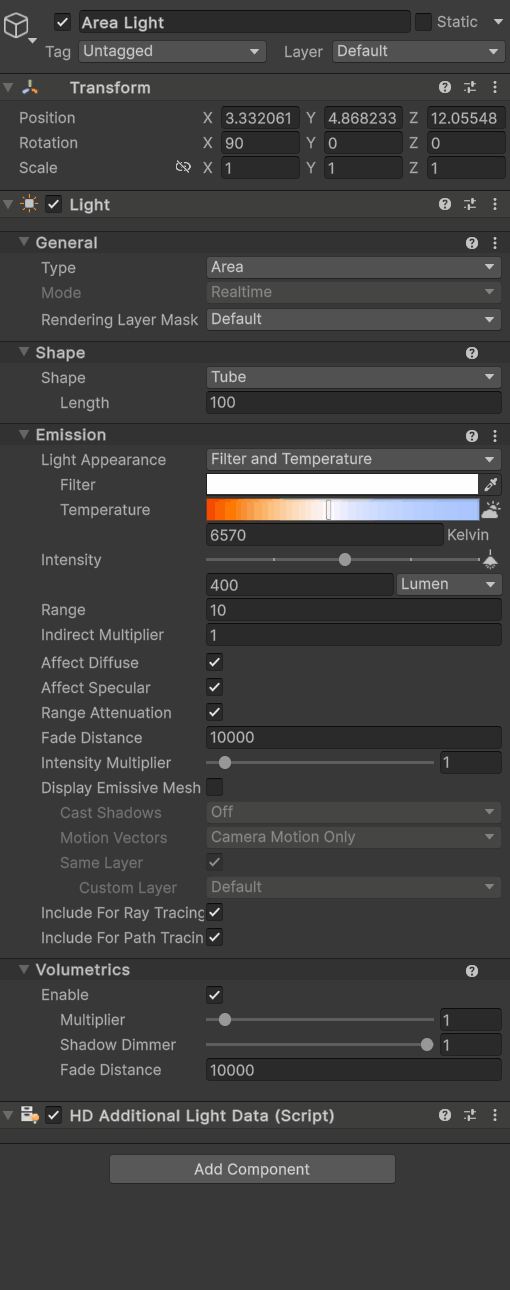Viewport: 510px width, 1290px height.
Task: Click the GameObject cube icon picker
Action: coord(16,26)
